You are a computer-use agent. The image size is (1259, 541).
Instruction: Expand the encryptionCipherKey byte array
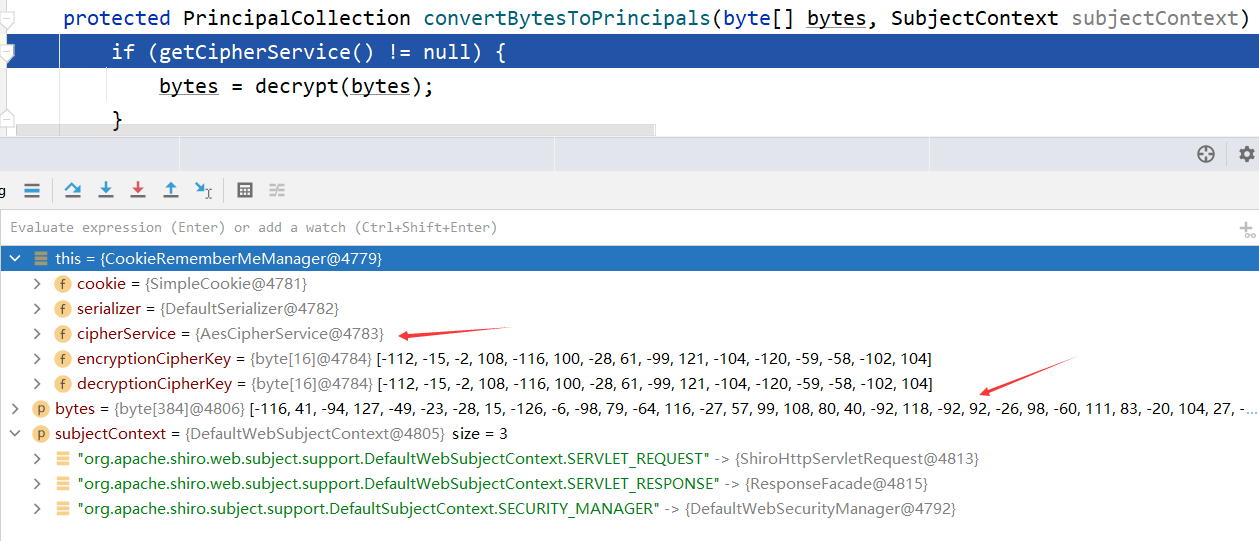38,358
